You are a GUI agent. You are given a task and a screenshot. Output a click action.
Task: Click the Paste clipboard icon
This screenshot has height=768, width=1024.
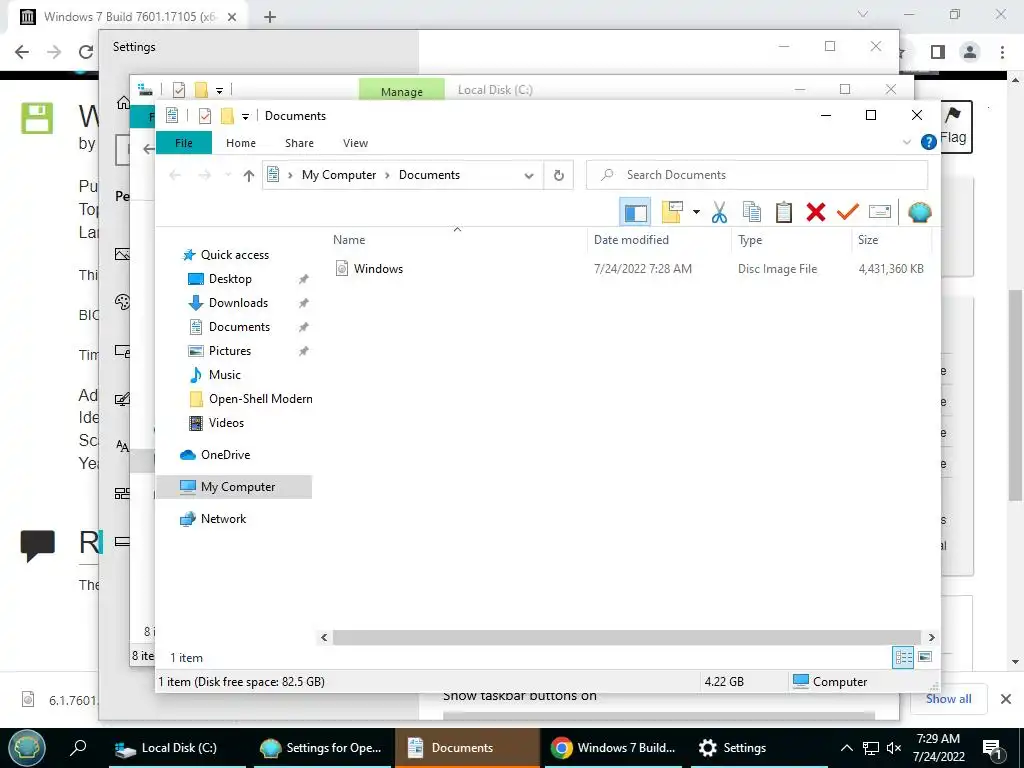click(784, 212)
